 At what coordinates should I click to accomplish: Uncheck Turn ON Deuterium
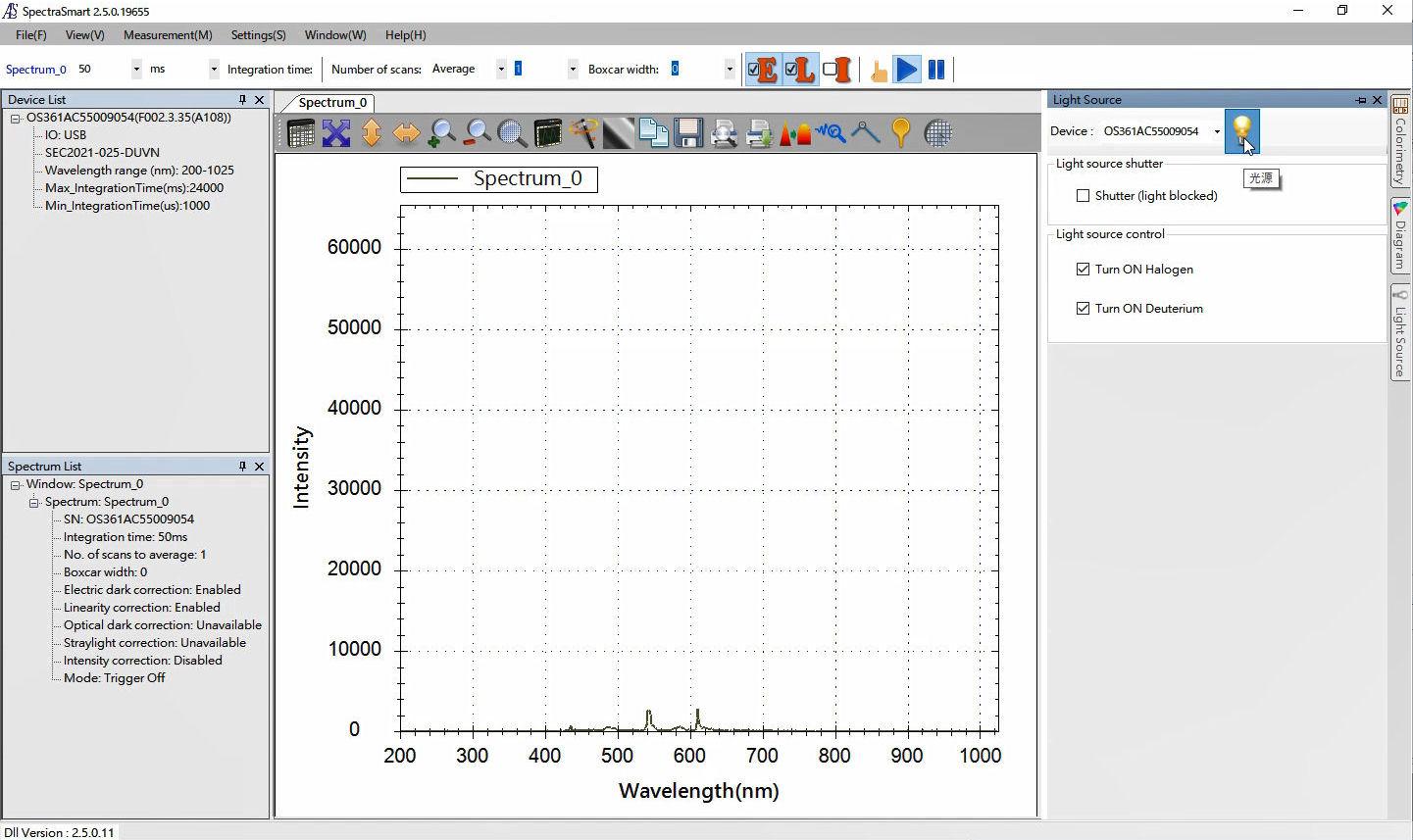point(1083,309)
